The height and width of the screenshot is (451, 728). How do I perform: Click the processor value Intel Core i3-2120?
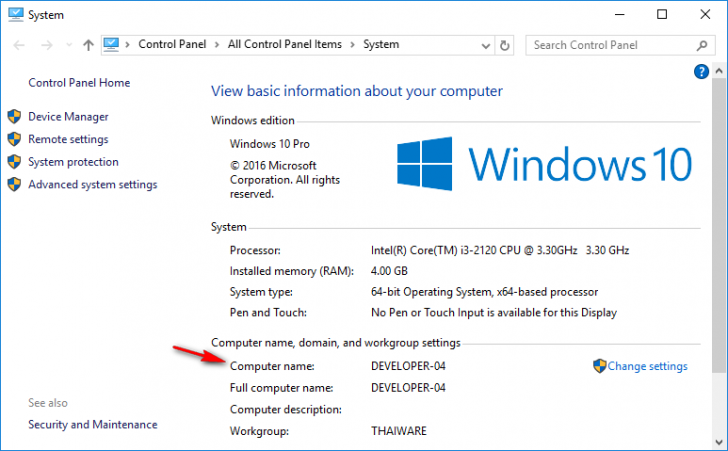coord(500,250)
